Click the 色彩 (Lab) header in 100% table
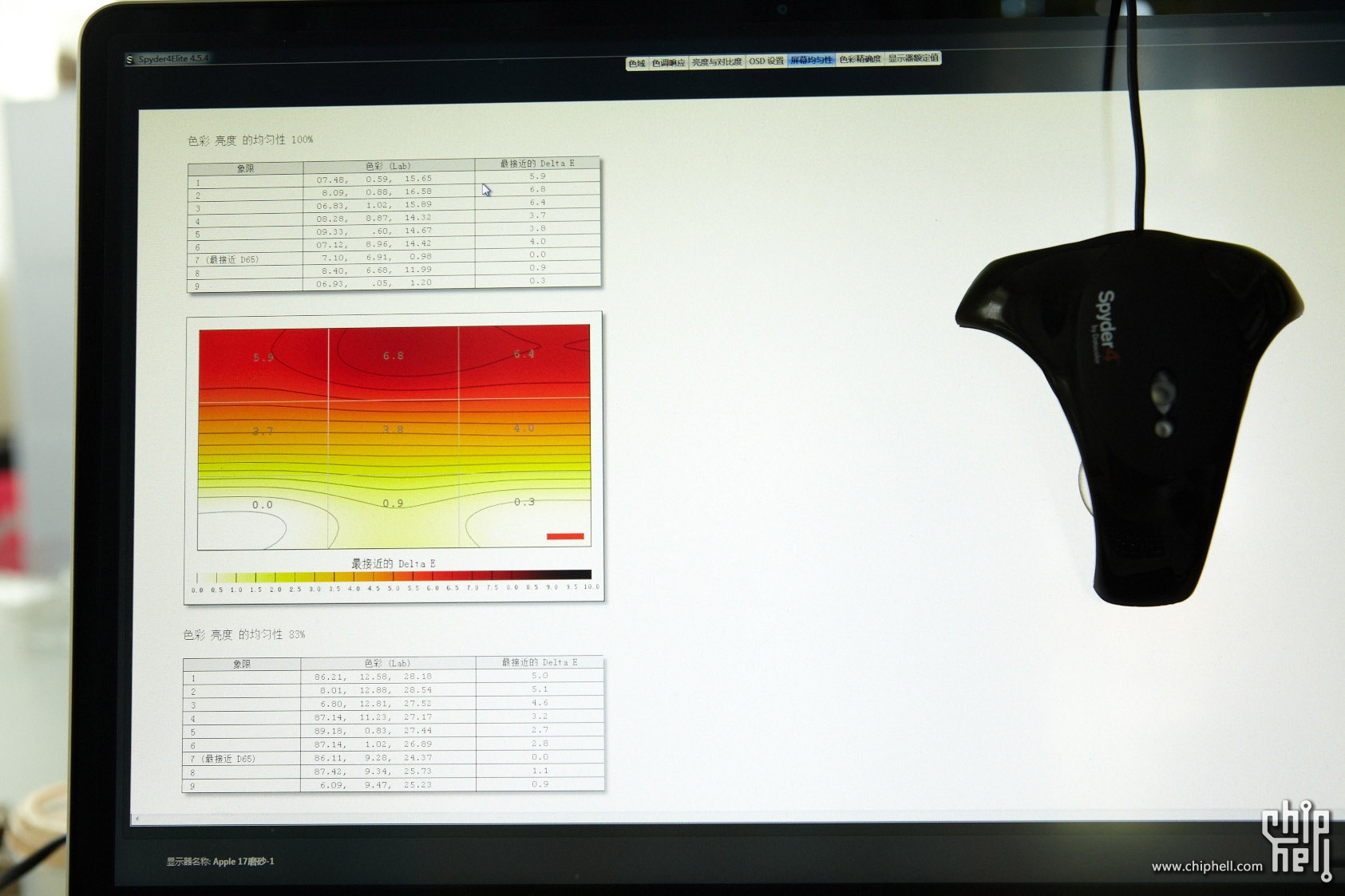Image resolution: width=1345 pixels, height=896 pixels. [388, 166]
